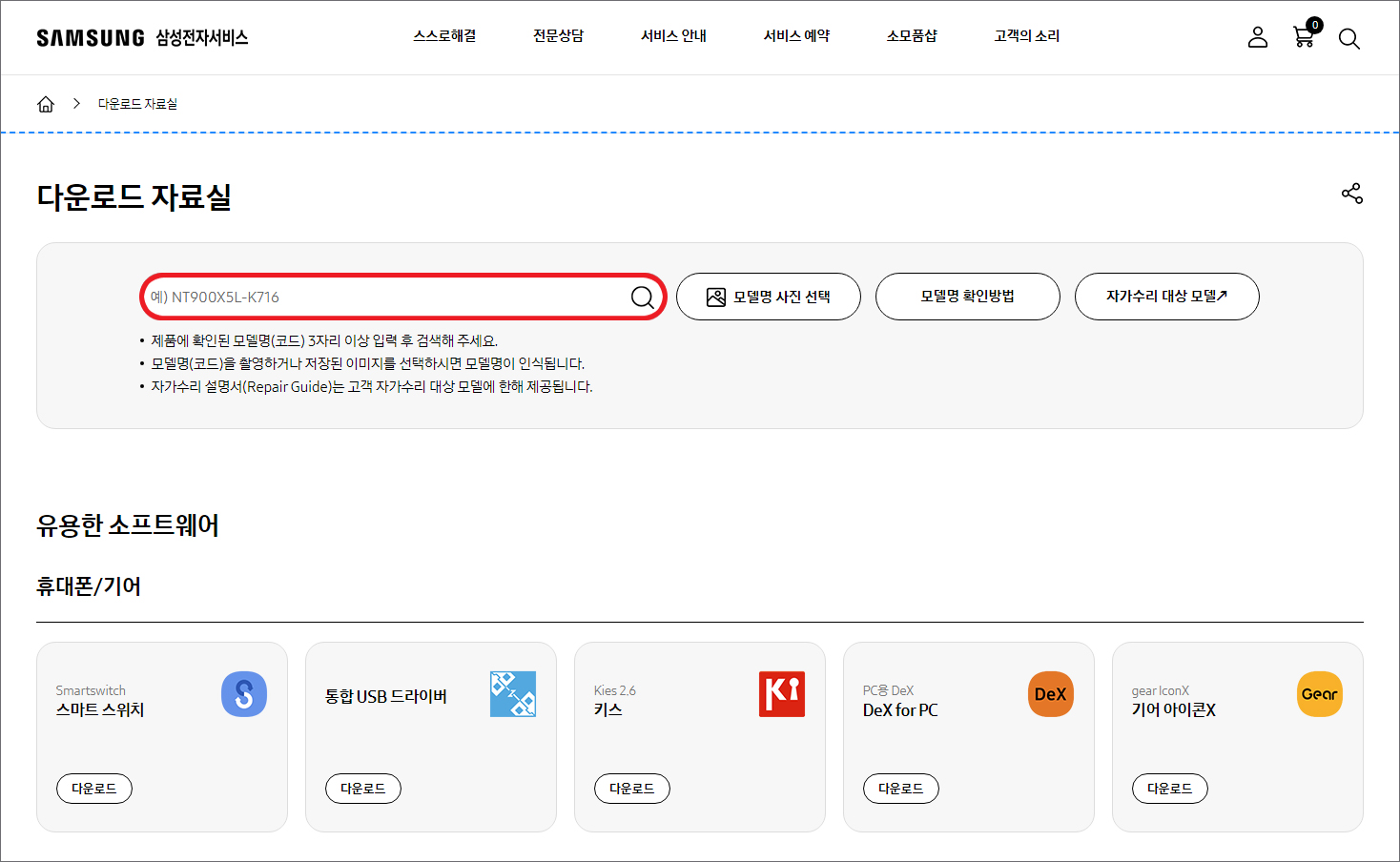Go to home via breadcrumb house icon
Viewport: 1400px width, 862px height.
46,104
